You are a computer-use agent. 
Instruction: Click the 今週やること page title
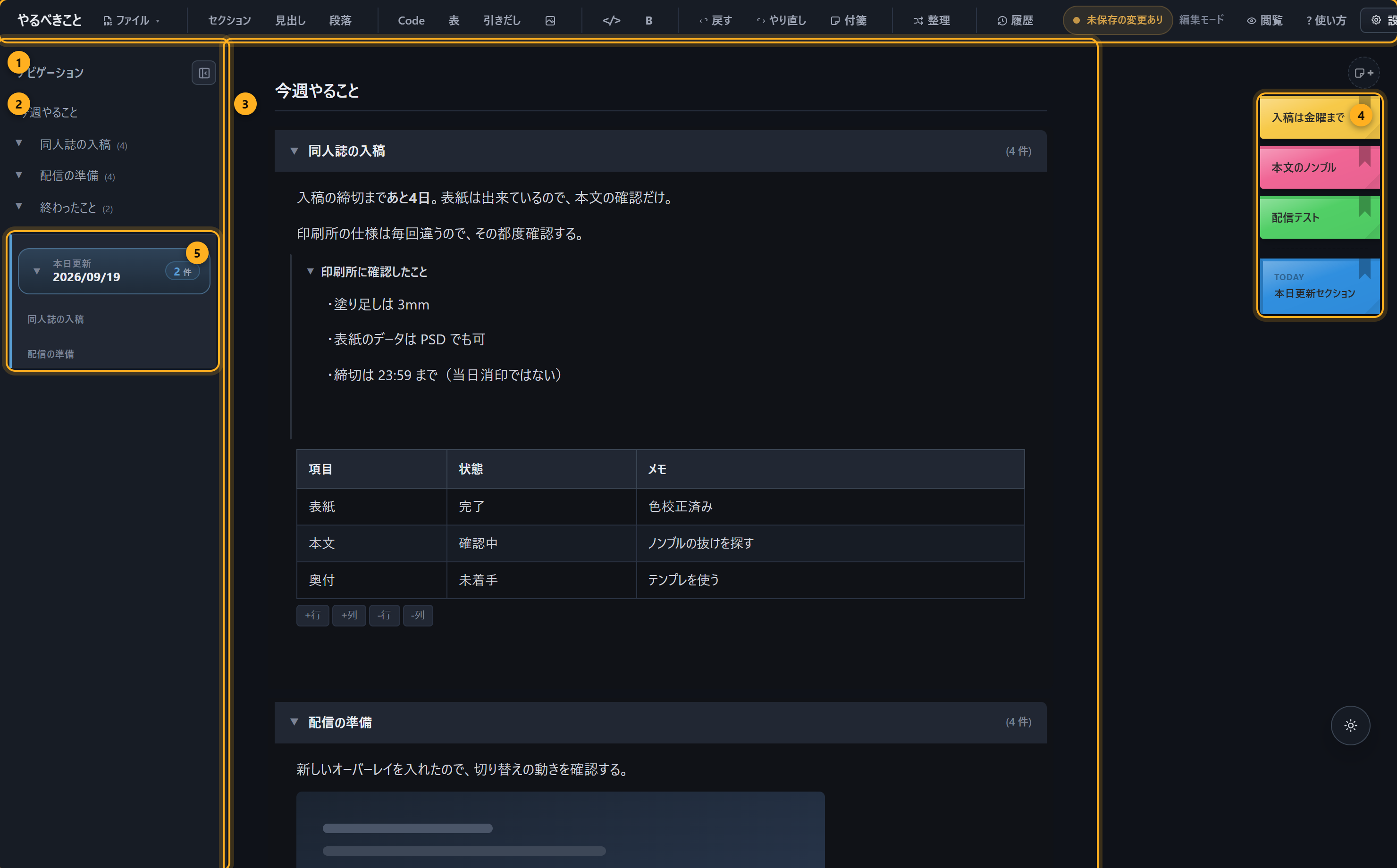point(317,91)
